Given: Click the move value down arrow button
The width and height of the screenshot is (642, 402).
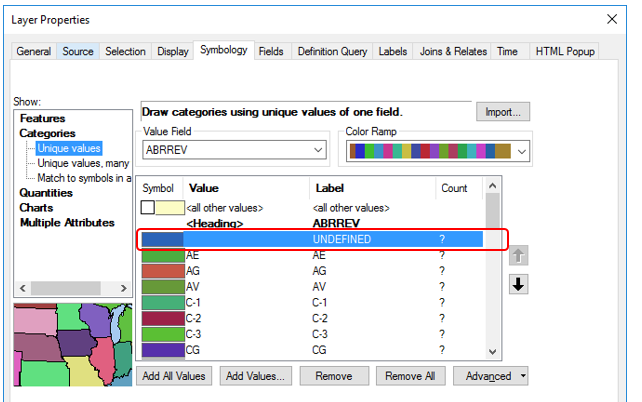Looking at the screenshot, I should [x=519, y=284].
